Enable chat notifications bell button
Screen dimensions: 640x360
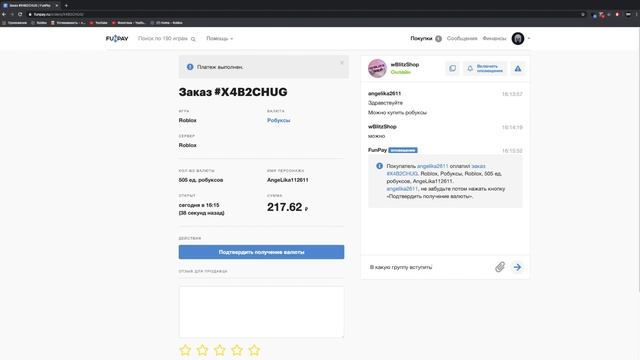click(x=484, y=69)
